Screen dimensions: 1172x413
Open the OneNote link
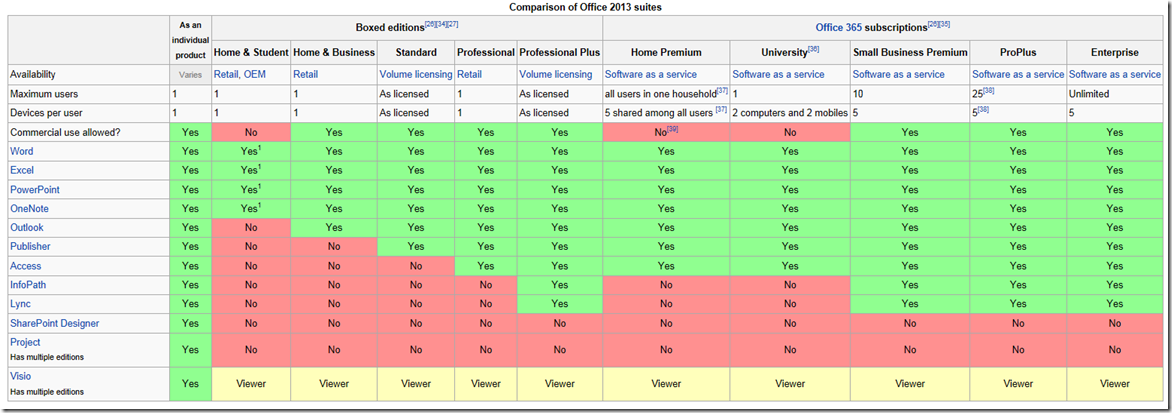point(29,208)
